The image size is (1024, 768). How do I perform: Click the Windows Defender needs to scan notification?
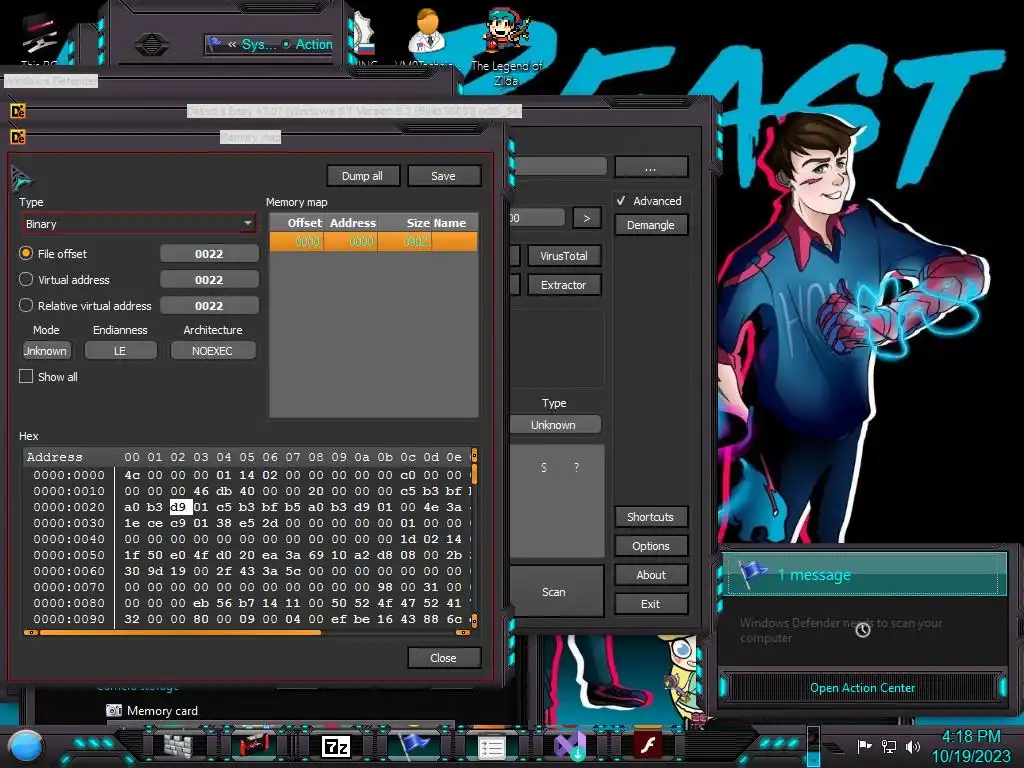tap(841, 630)
